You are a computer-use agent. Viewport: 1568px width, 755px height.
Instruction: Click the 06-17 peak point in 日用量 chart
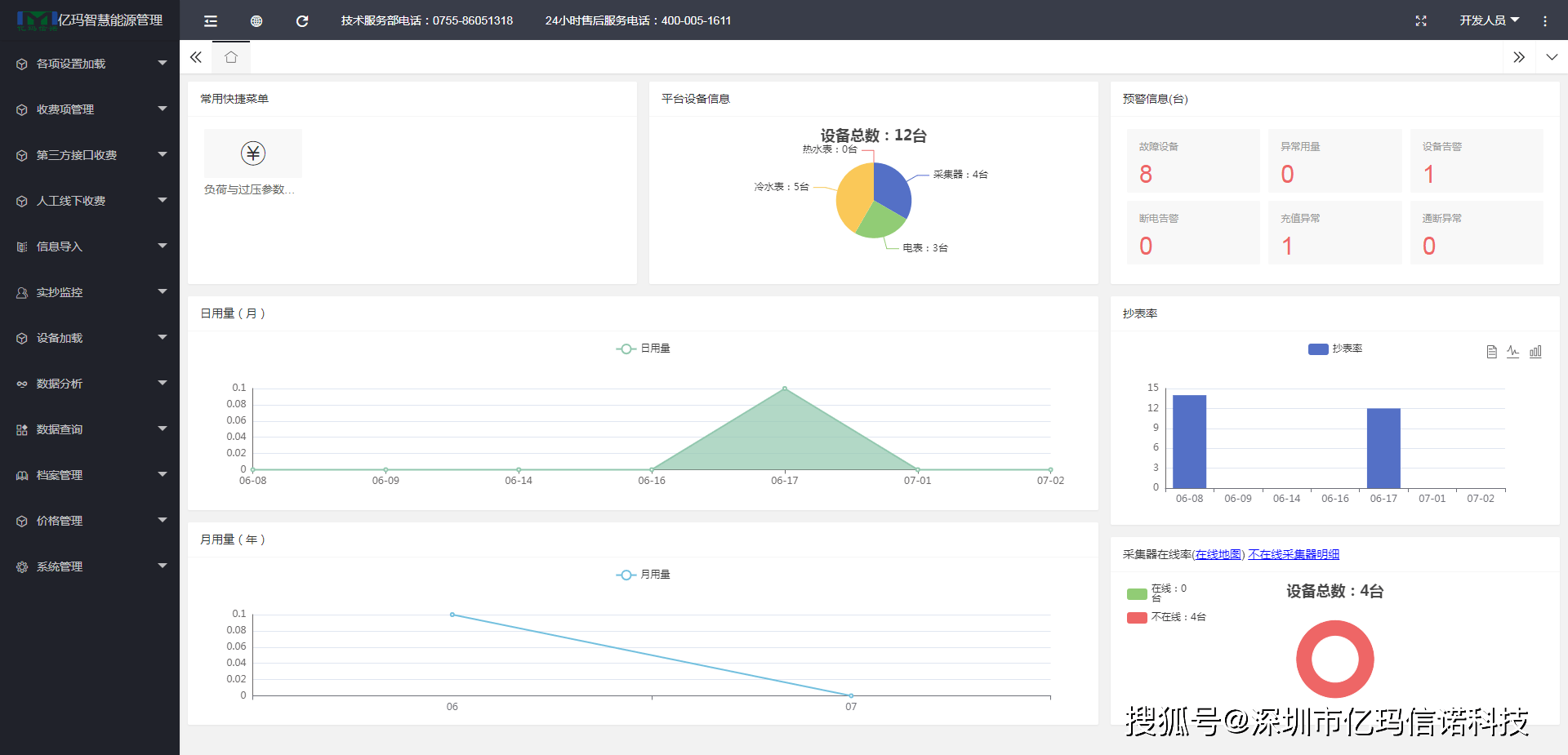point(785,389)
